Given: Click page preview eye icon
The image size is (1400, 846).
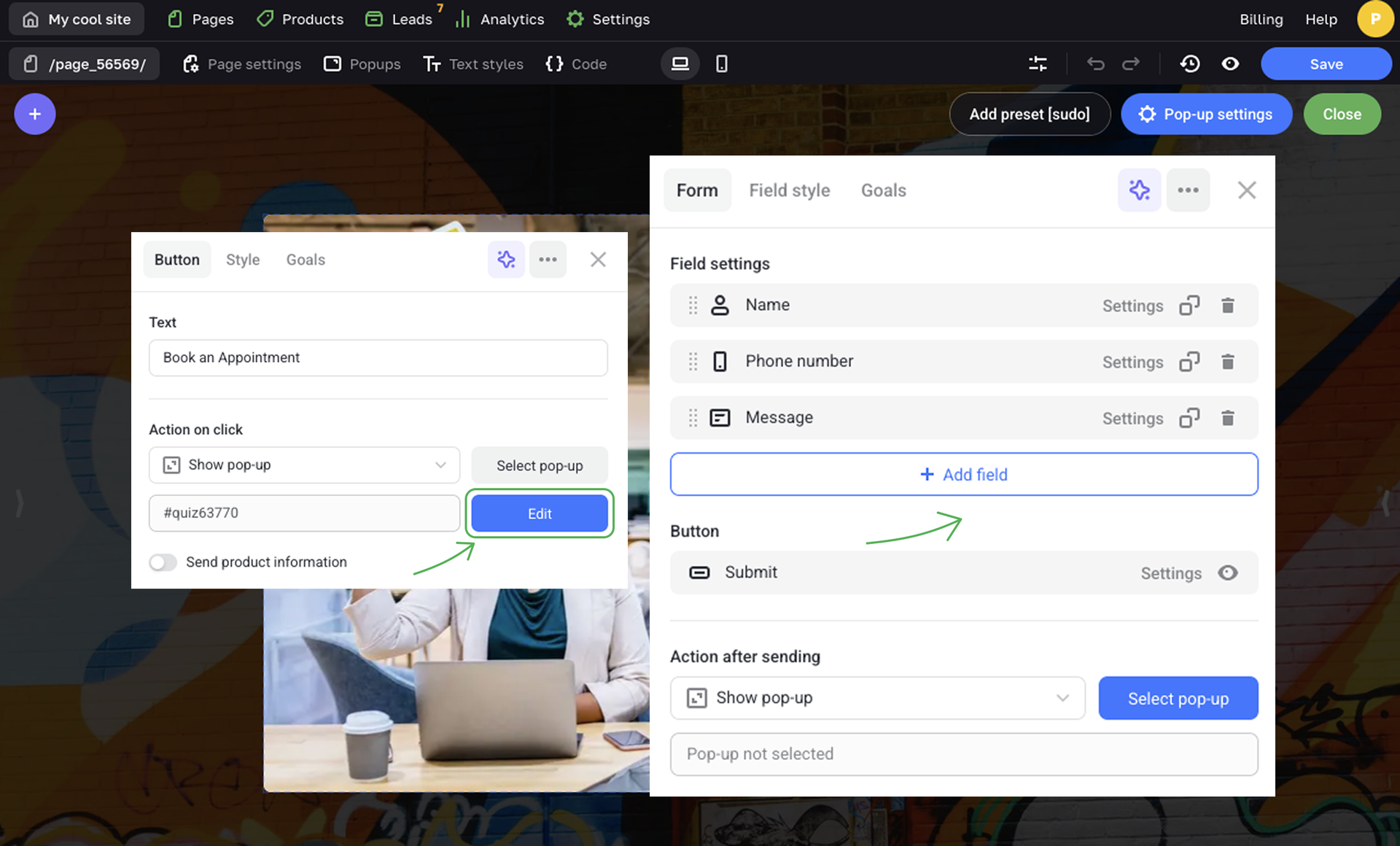Looking at the screenshot, I should coord(1230,64).
